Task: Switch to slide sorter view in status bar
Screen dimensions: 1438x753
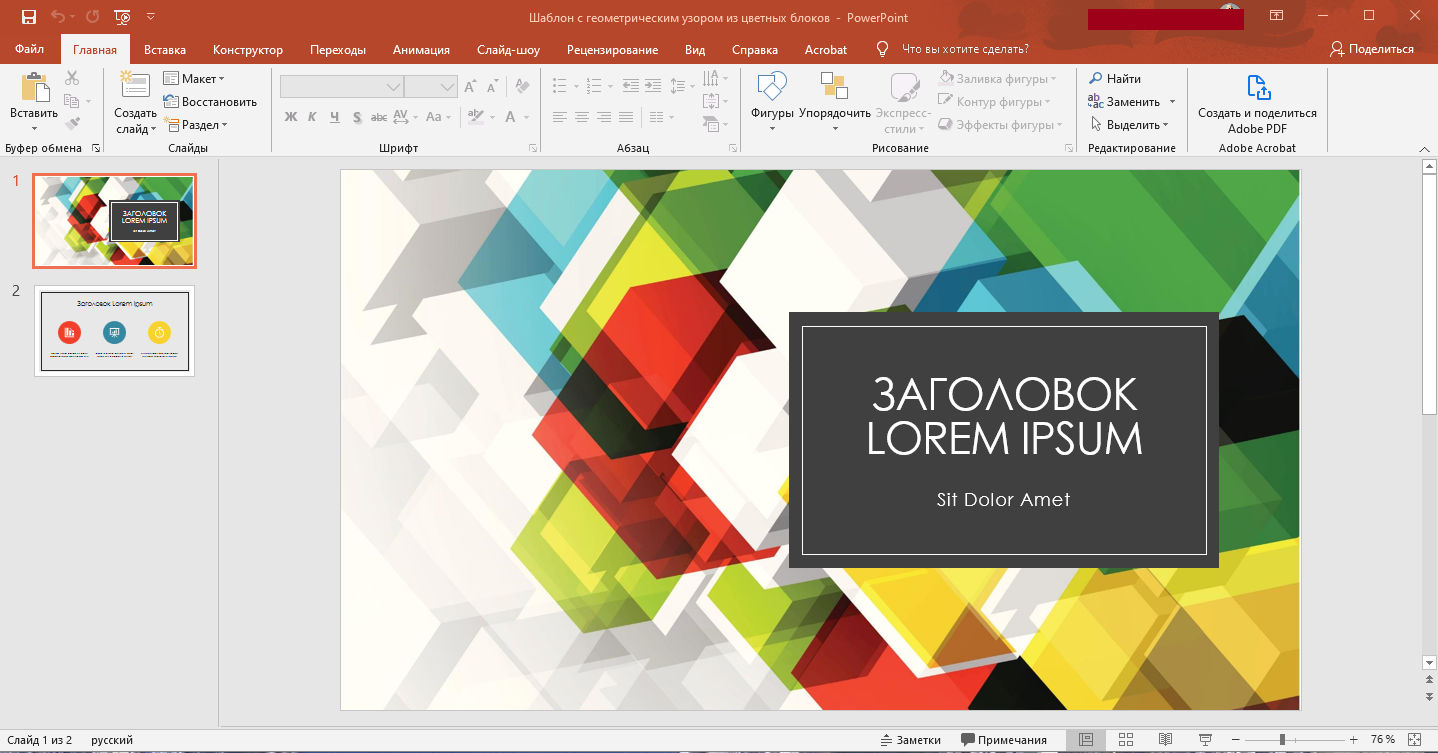Action: (1124, 740)
